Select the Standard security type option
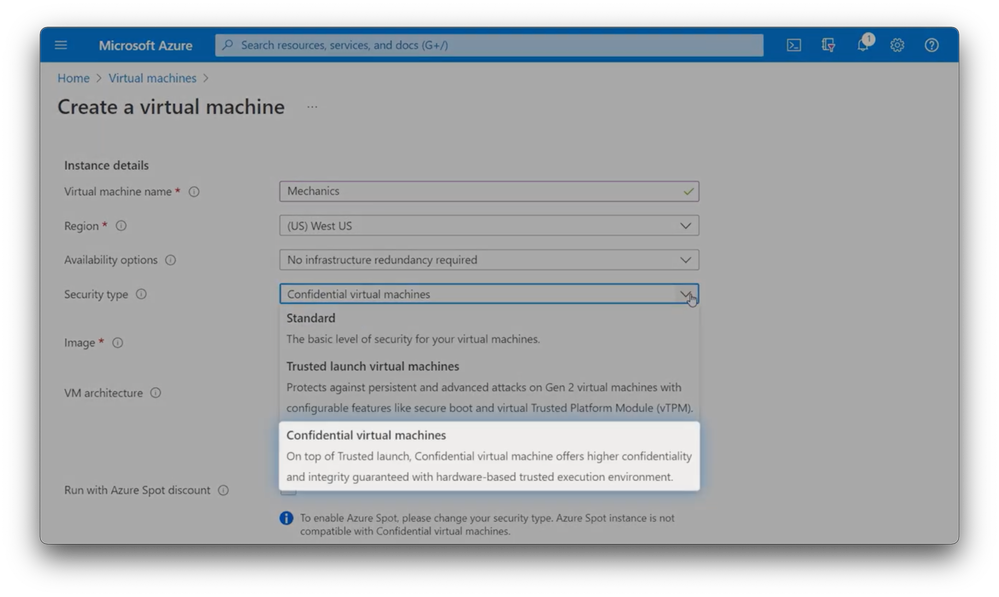The image size is (999, 597). tap(489, 328)
